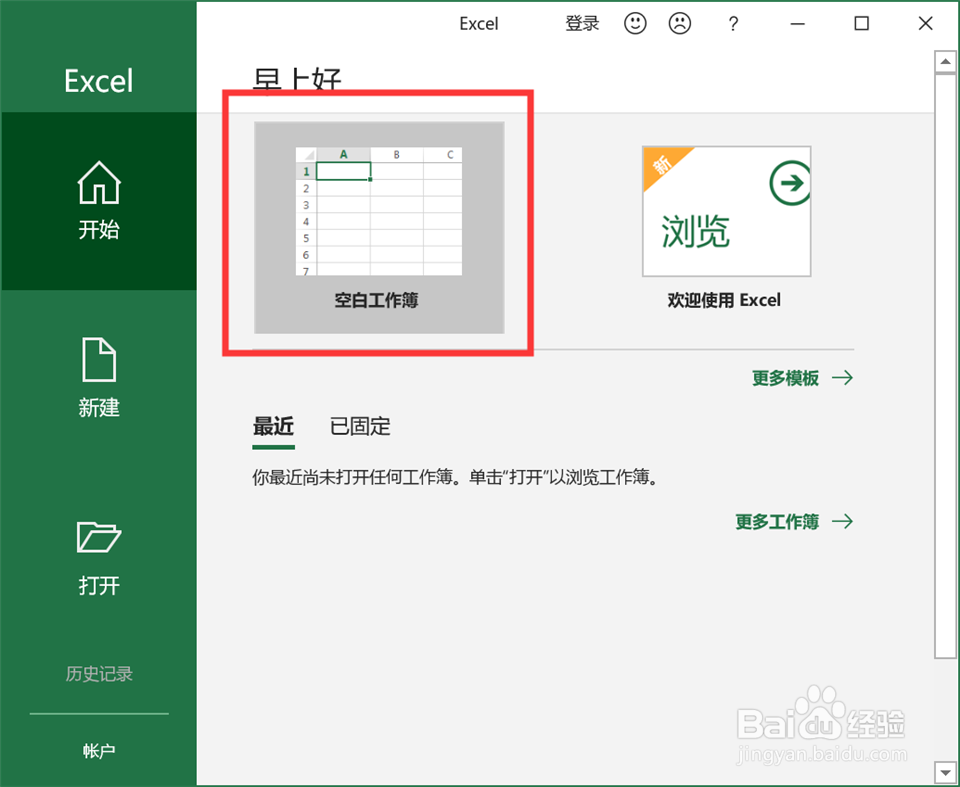Image resolution: width=960 pixels, height=787 pixels.
Task: Switch to the 已固定 tab
Action: point(360,426)
